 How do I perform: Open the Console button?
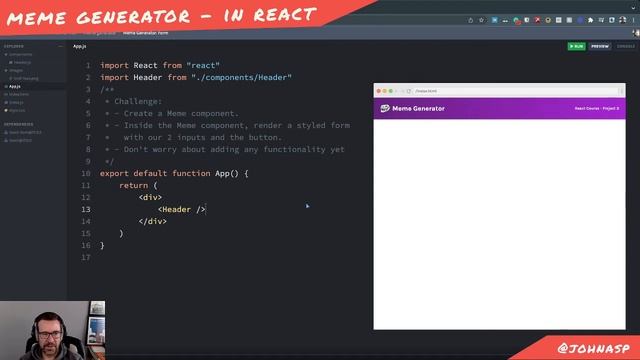pyautogui.click(x=625, y=47)
